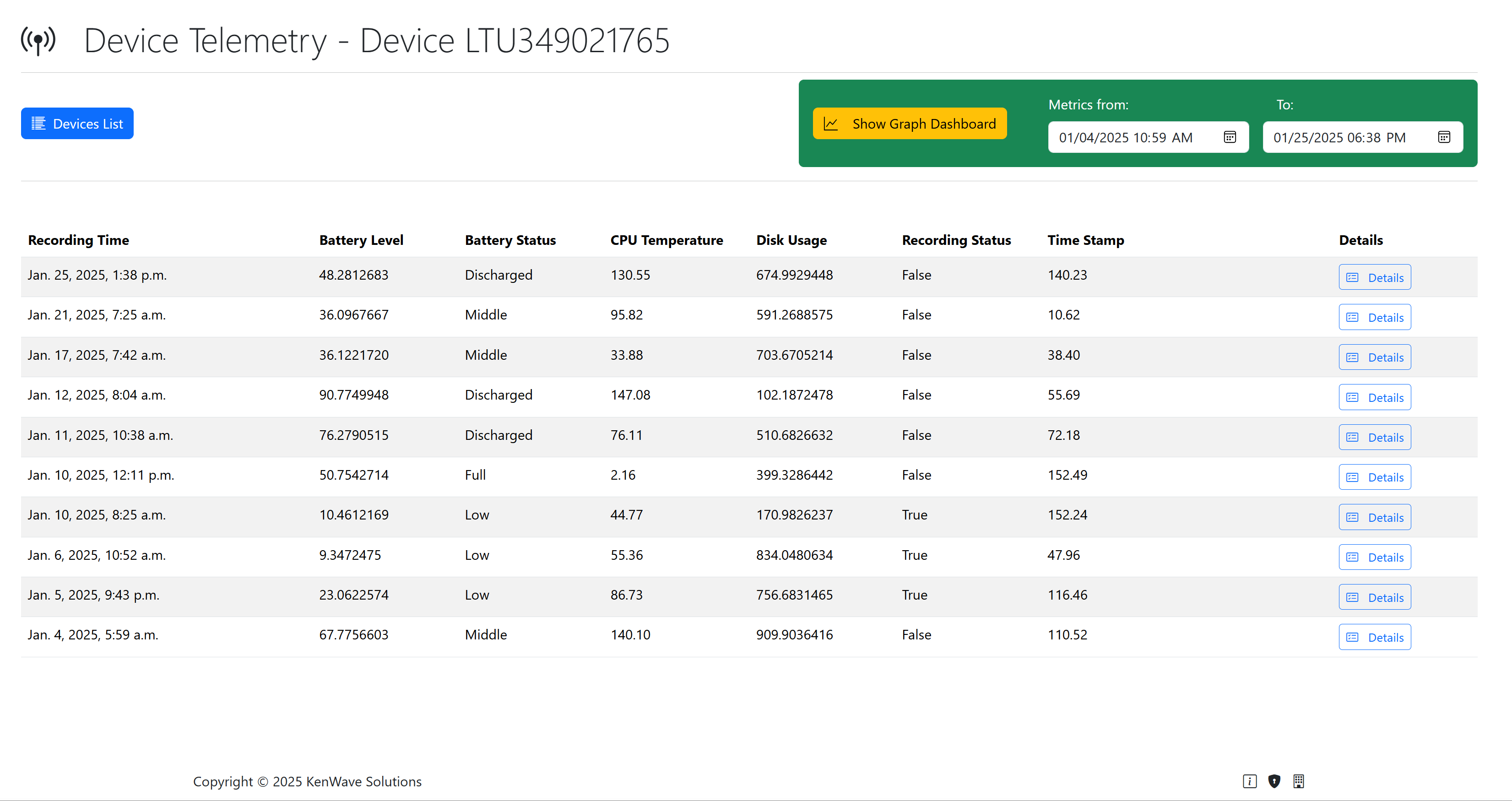Click the info icon in footer
The width and height of the screenshot is (1512, 801).
pyautogui.click(x=1250, y=781)
